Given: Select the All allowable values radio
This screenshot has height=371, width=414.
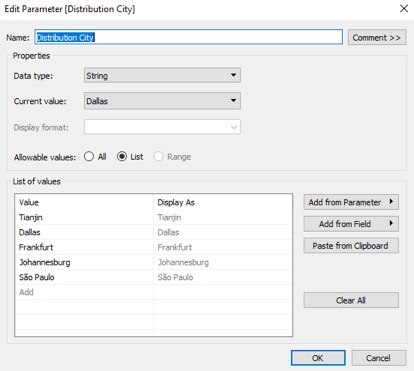Looking at the screenshot, I should click(x=89, y=156).
